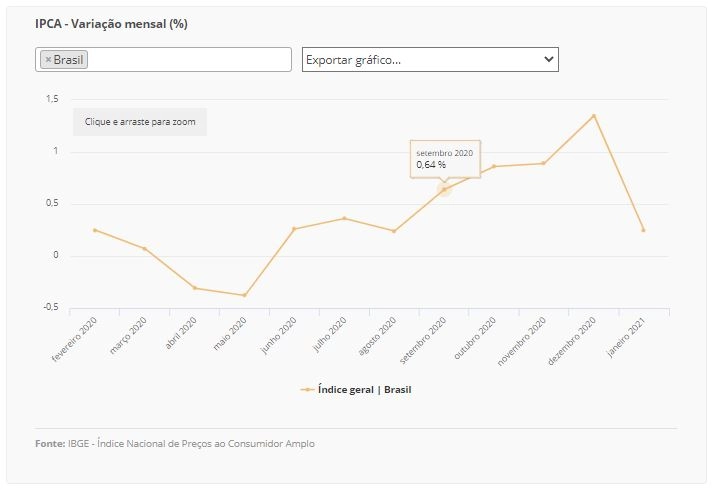Screen dimensions: 714x492
Task: Select the julho 2020 data point
Action: coord(344,219)
